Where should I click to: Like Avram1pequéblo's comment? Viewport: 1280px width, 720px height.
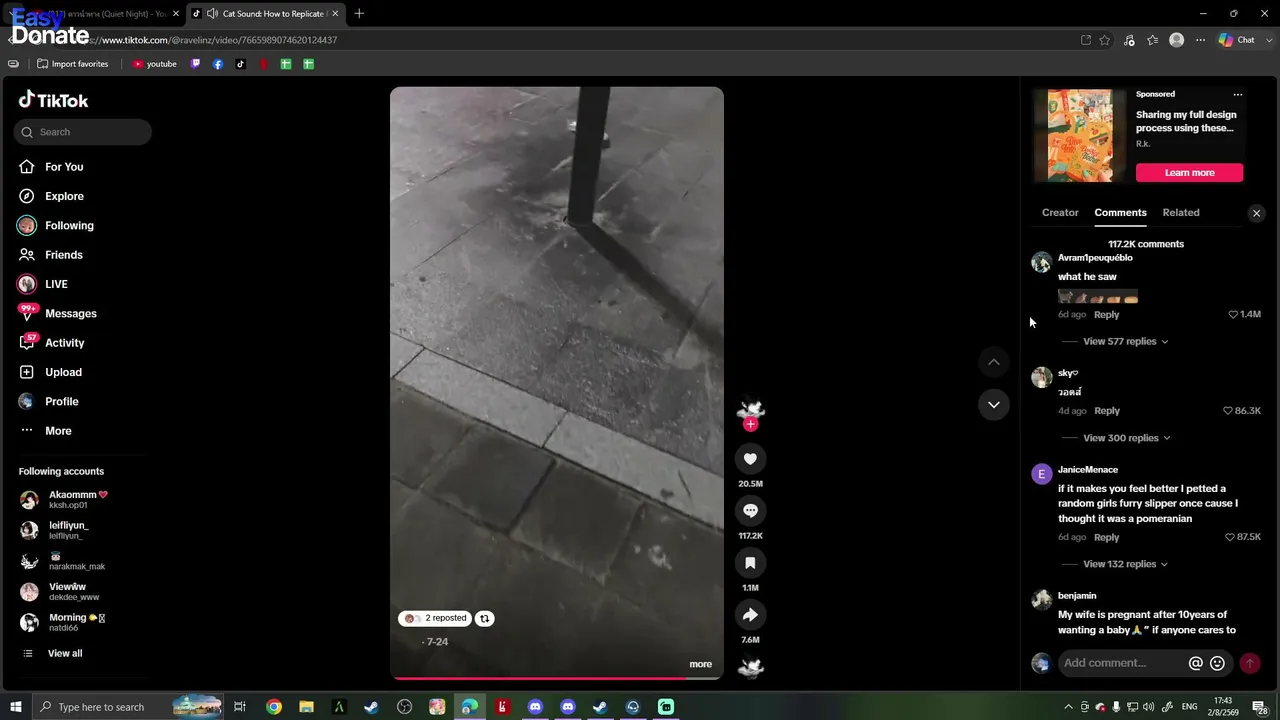(1233, 314)
